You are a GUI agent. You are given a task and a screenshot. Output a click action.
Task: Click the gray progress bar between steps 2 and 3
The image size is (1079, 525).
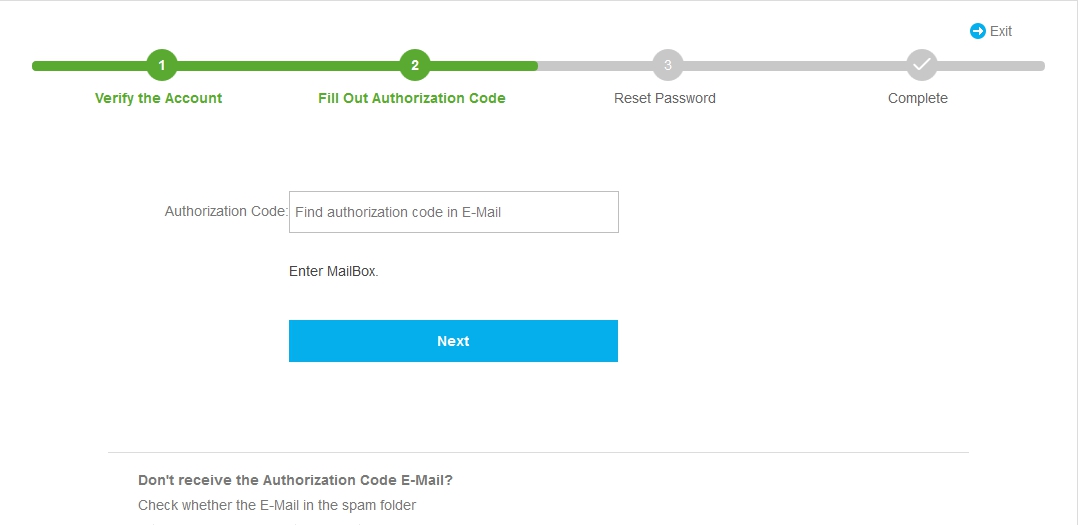point(595,66)
